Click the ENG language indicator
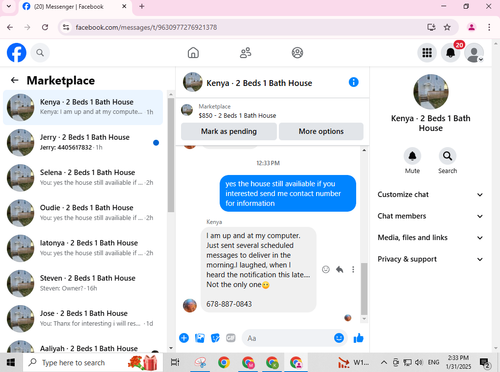The width and height of the screenshot is (500, 372). [x=433, y=362]
